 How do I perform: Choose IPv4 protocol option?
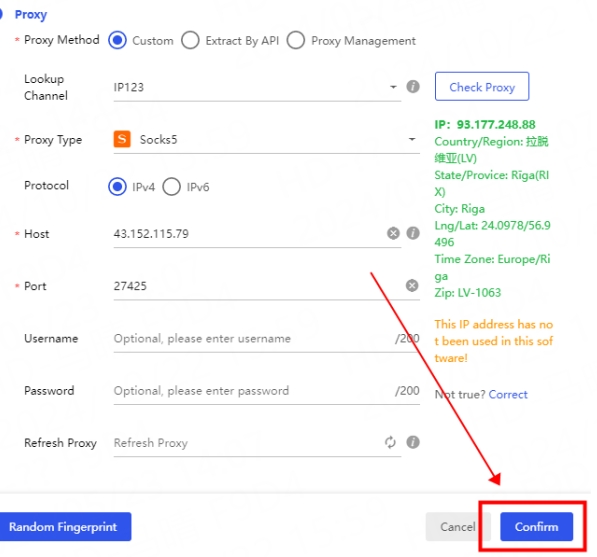[117, 187]
